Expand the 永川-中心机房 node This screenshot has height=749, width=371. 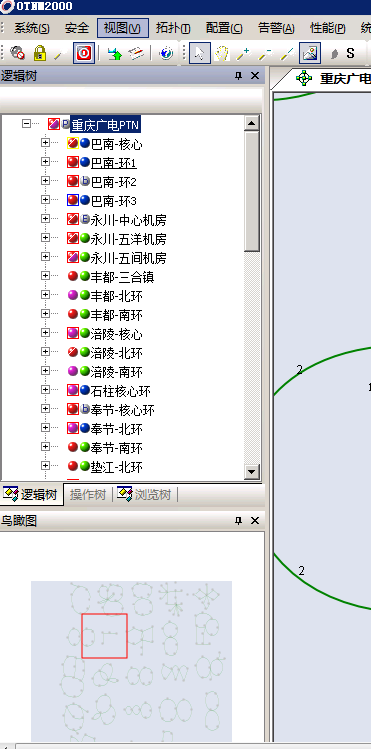(45, 219)
